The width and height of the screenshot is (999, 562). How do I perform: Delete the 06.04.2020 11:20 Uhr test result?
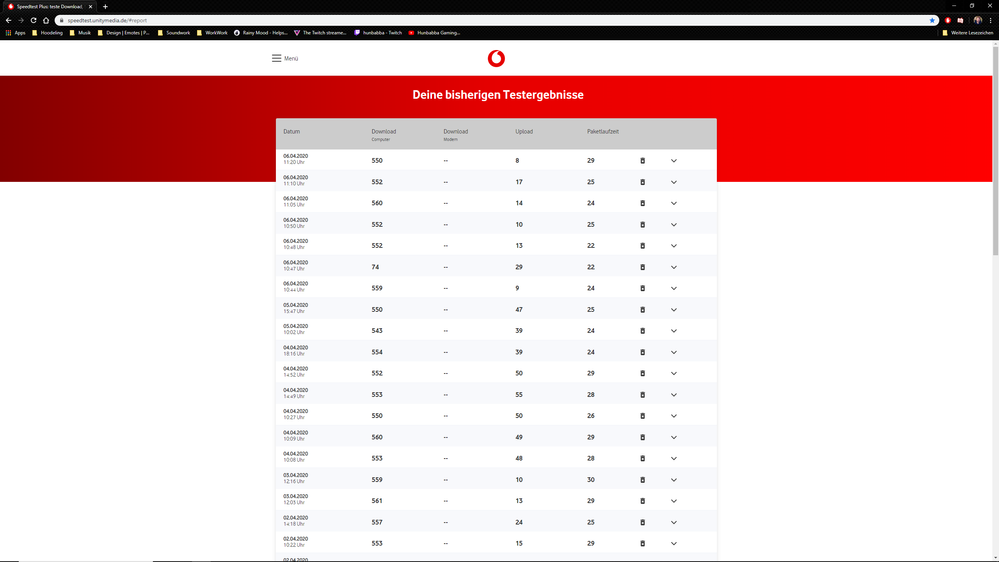642,161
